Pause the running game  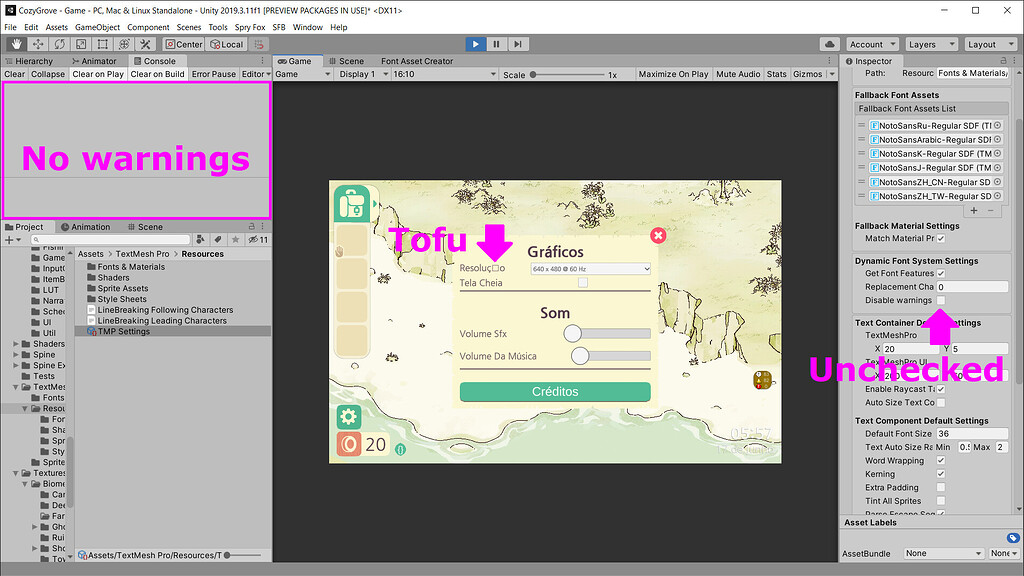pyautogui.click(x=495, y=43)
